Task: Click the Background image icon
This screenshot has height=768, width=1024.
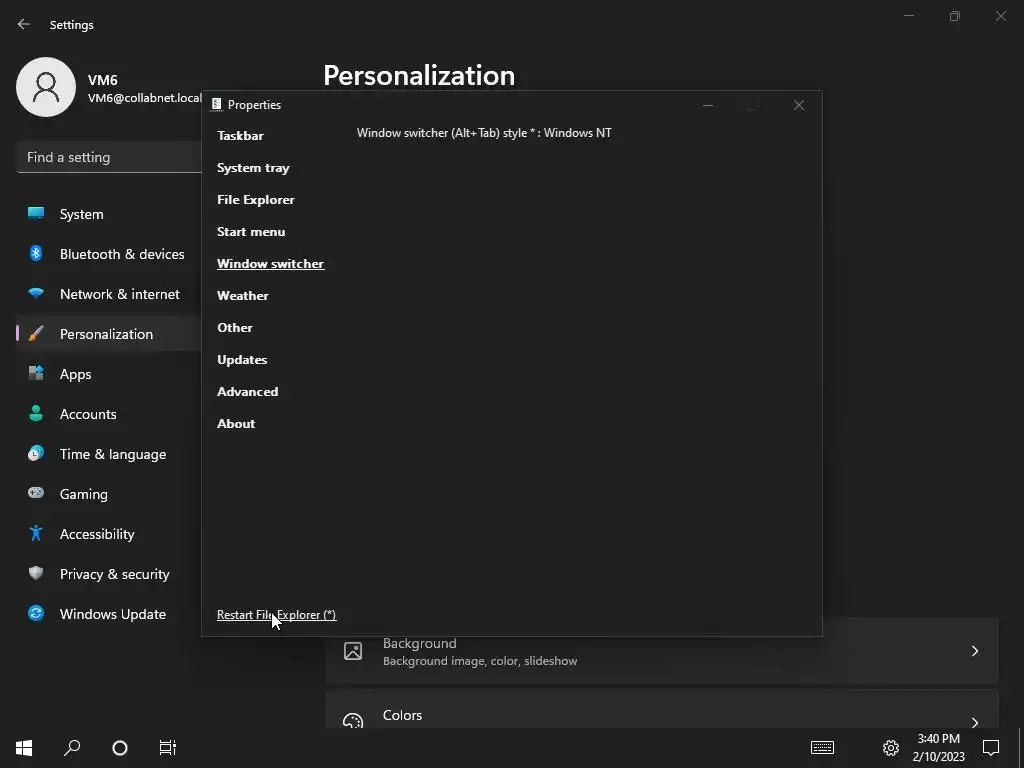Action: tap(353, 651)
